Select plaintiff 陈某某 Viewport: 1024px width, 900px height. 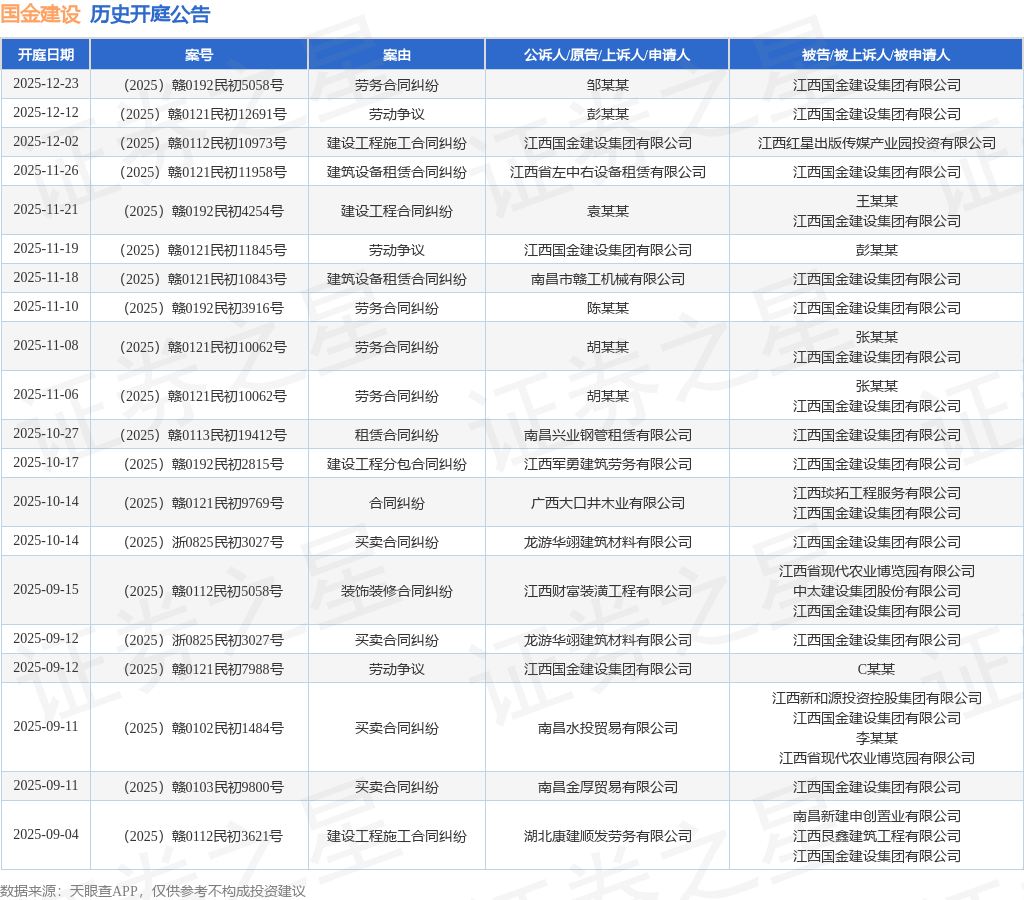[x=608, y=308]
